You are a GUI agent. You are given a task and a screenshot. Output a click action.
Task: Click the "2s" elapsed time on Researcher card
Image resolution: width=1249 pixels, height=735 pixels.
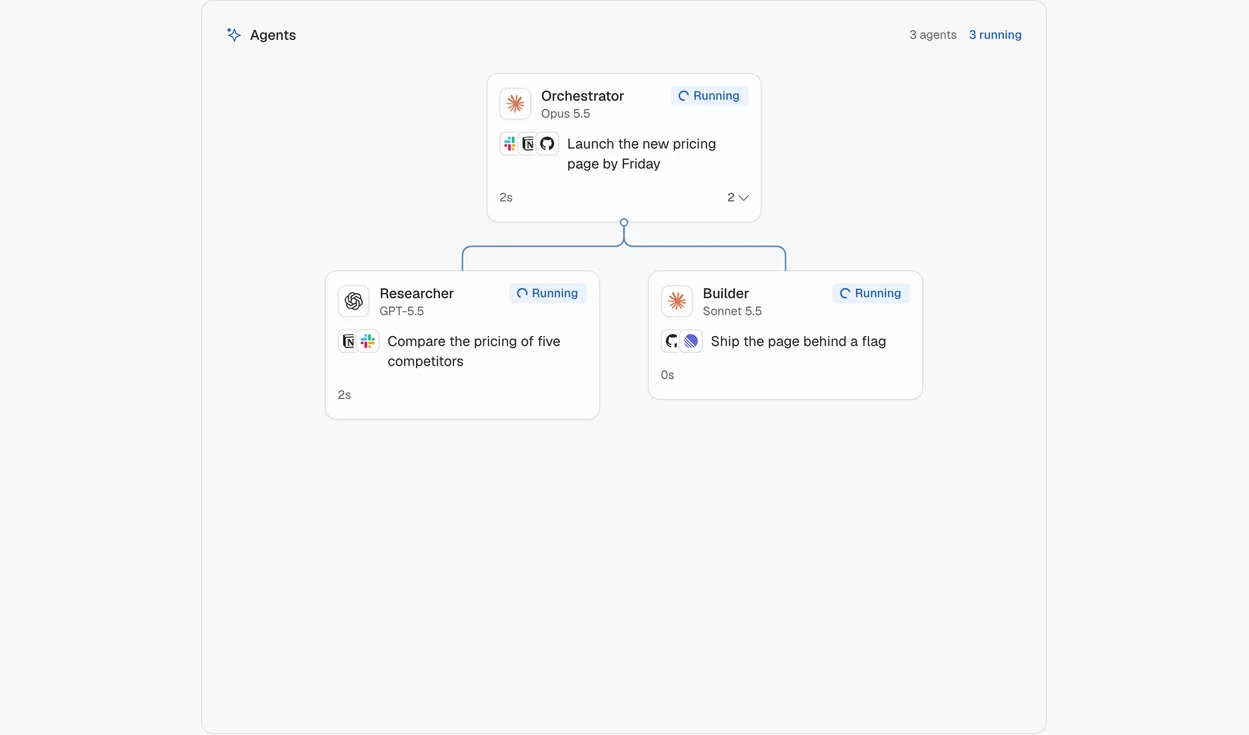pyautogui.click(x=344, y=395)
